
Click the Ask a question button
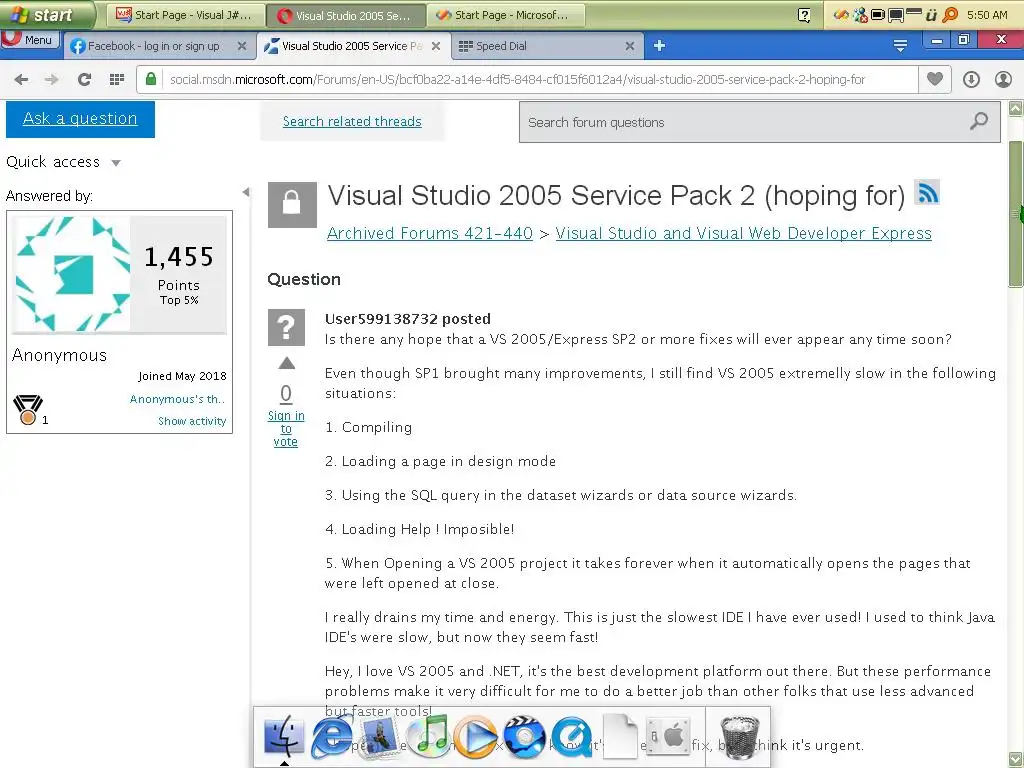[x=80, y=119]
